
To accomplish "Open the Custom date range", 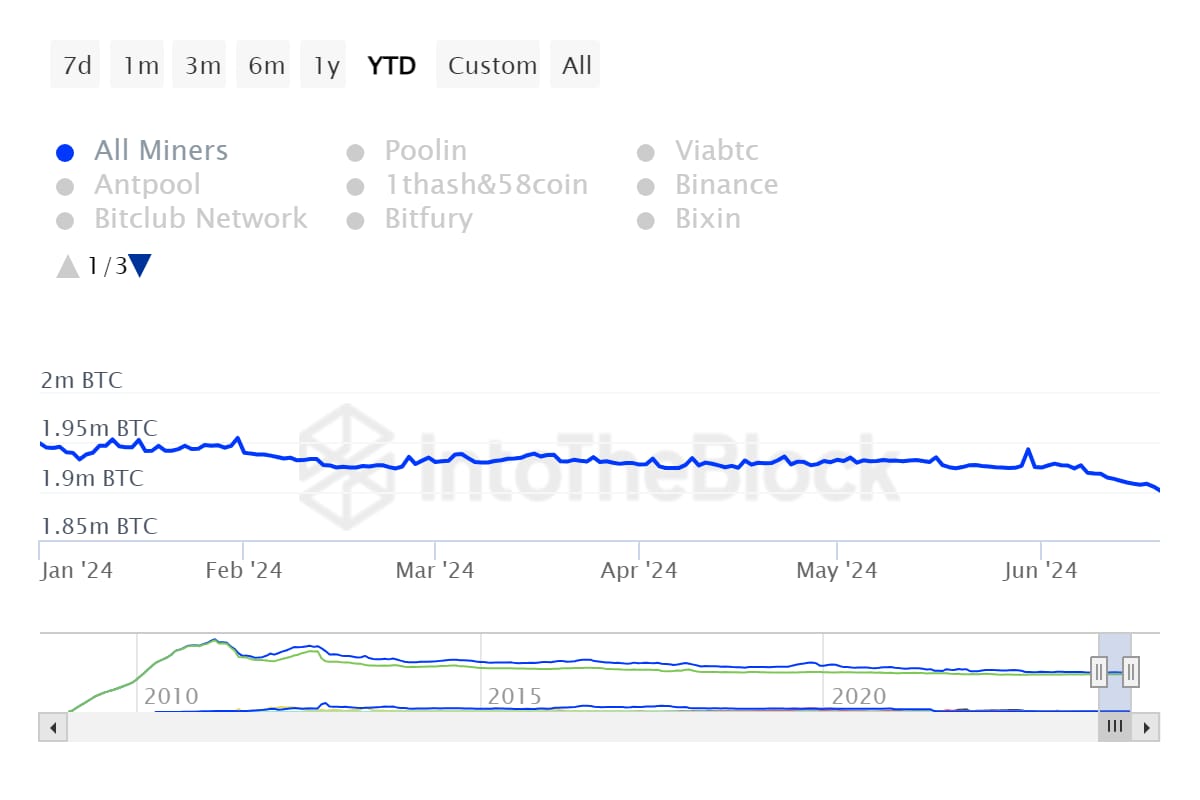I will [492, 66].
